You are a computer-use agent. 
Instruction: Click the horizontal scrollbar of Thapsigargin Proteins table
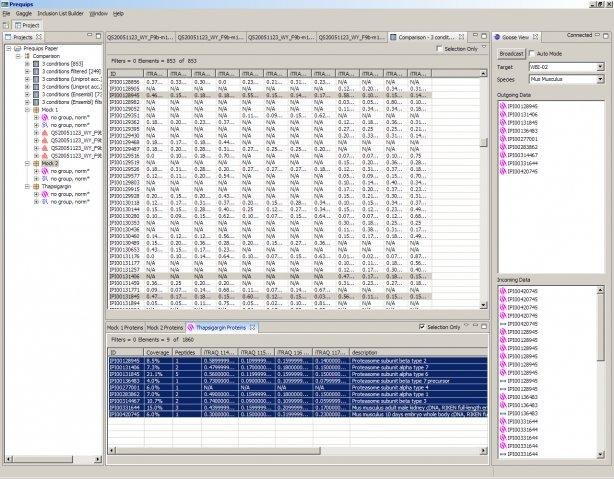tap(218, 451)
